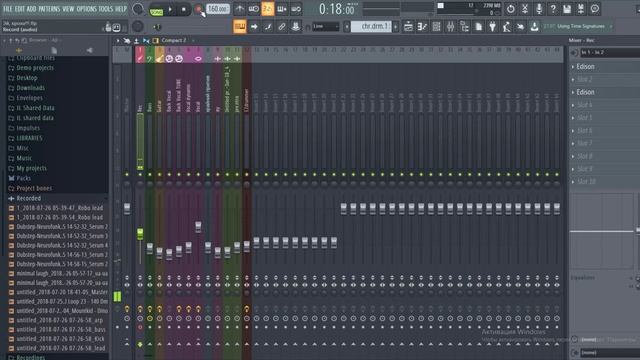Toggle the overdub recording icon
The width and height of the screenshot is (640, 360).
coord(282,9)
